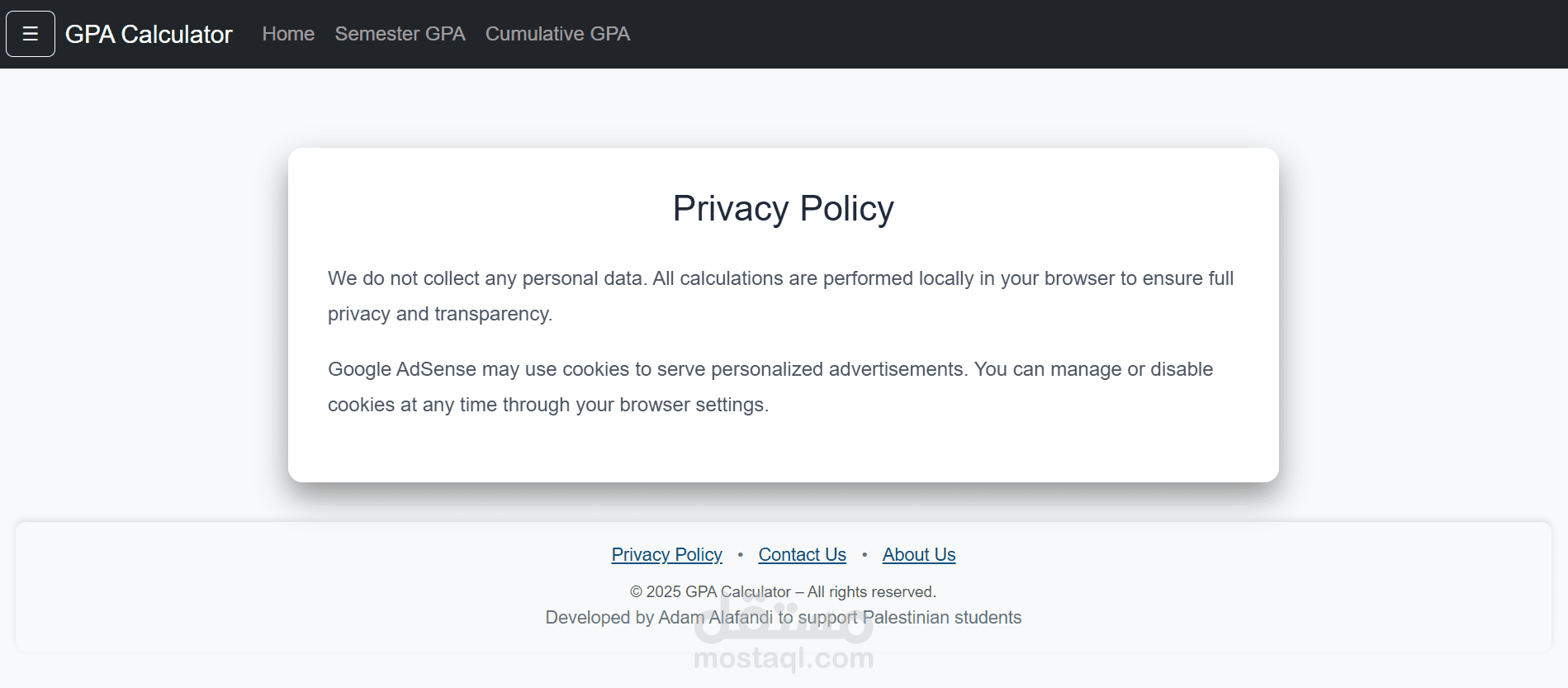Click the mostaql.com watermark text

[x=783, y=658]
